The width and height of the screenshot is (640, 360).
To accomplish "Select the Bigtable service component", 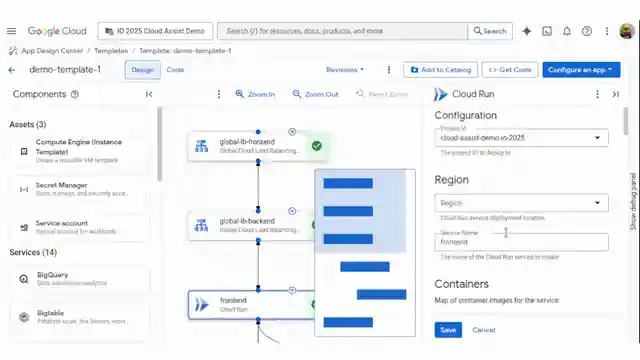I will coord(80,317).
